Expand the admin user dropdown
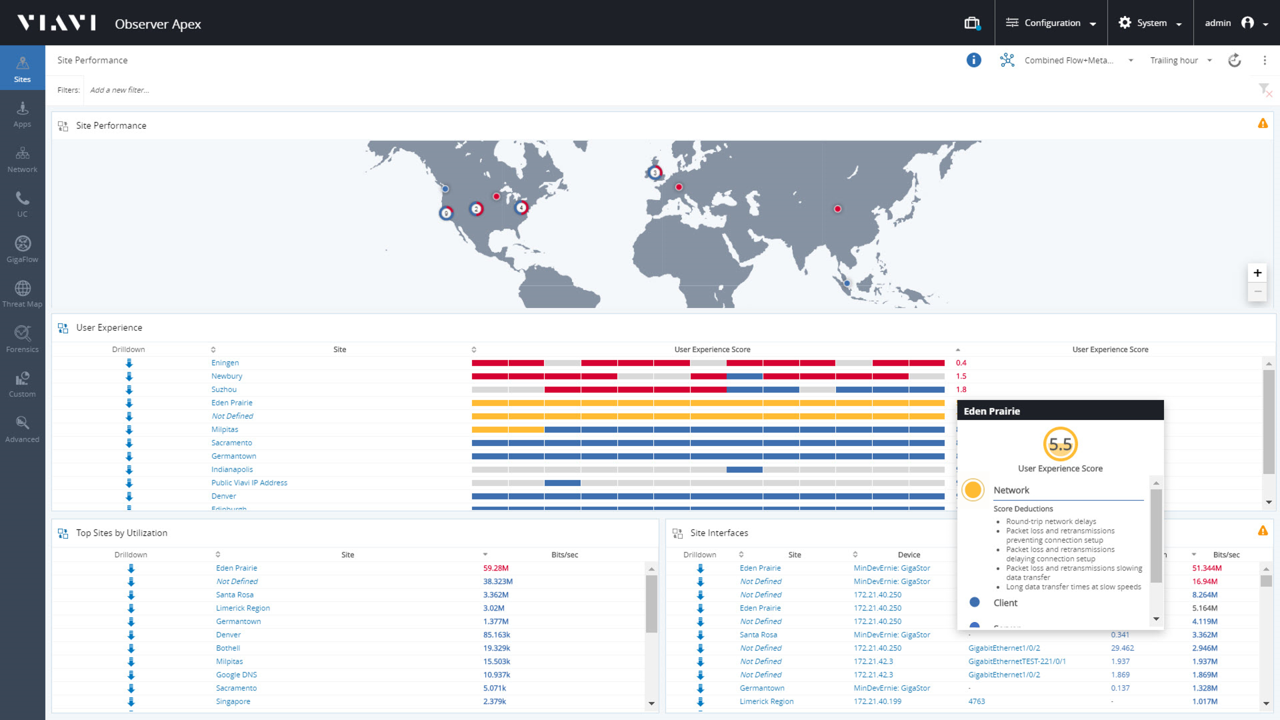The height and width of the screenshot is (720, 1280). point(1236,23)
